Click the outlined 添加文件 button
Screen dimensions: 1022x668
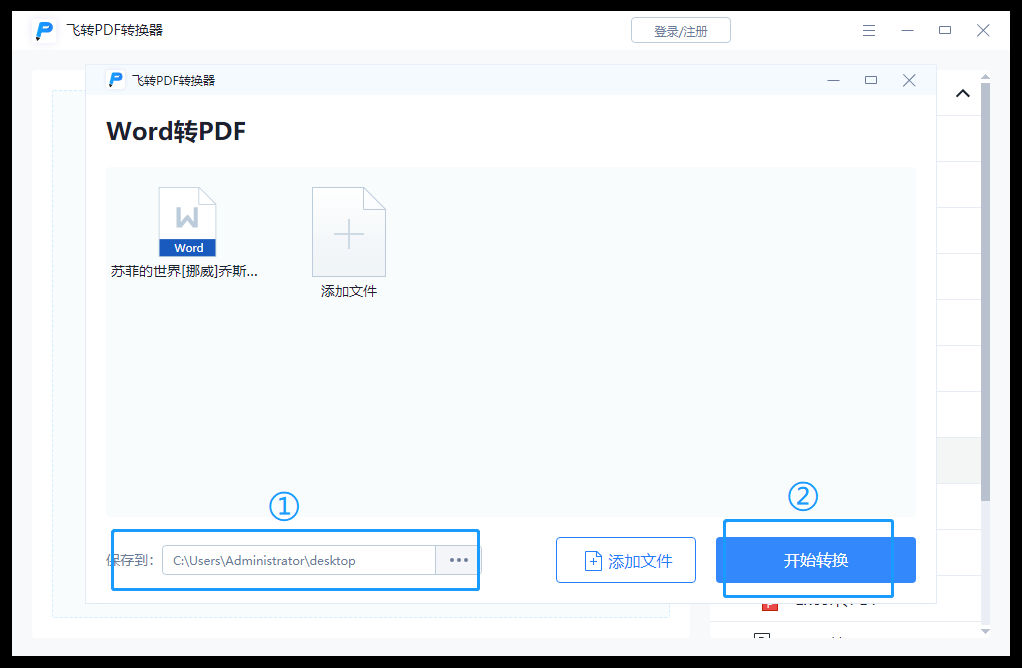pos(626,560)
